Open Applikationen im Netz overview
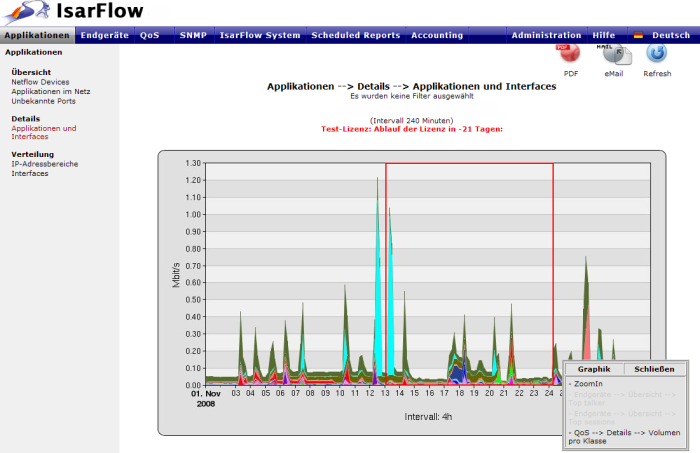700x453 pixels. click(x=51, y=91)
